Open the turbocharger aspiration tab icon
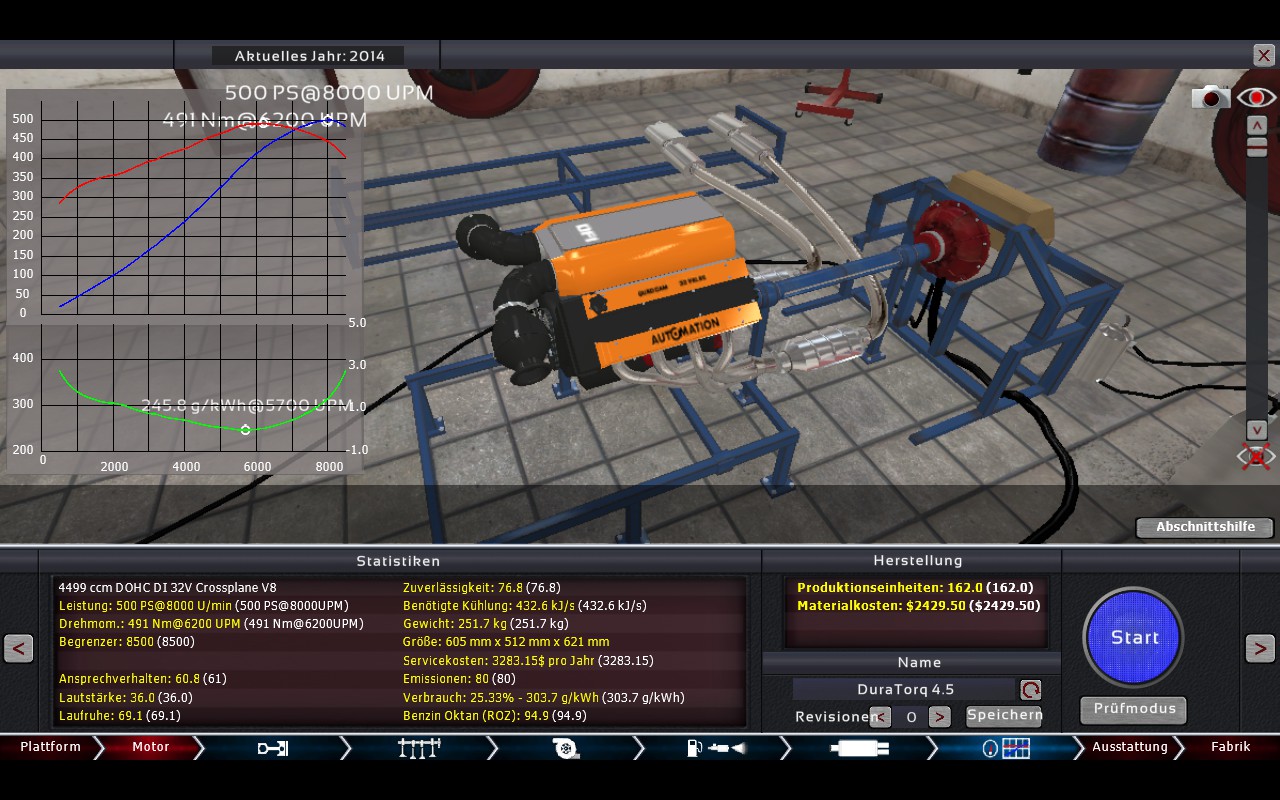Screen dimensions: 1280x800 coord(566,747)
